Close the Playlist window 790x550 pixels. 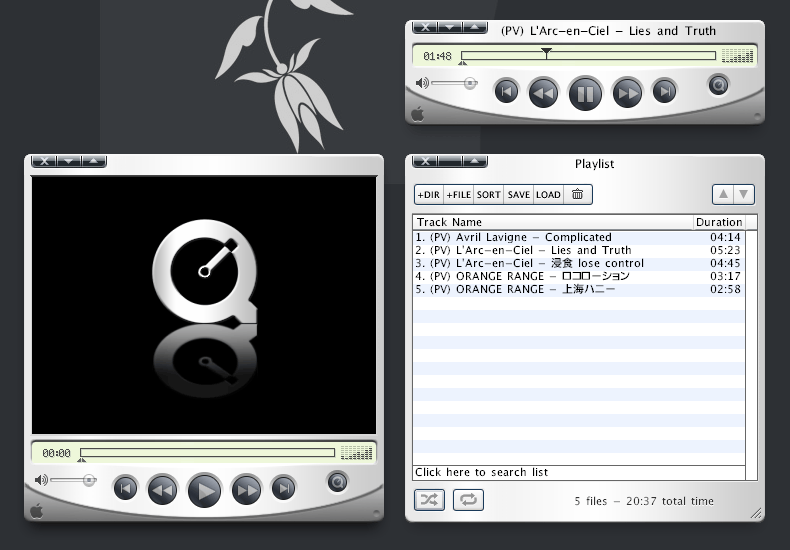tap(425, 161)
